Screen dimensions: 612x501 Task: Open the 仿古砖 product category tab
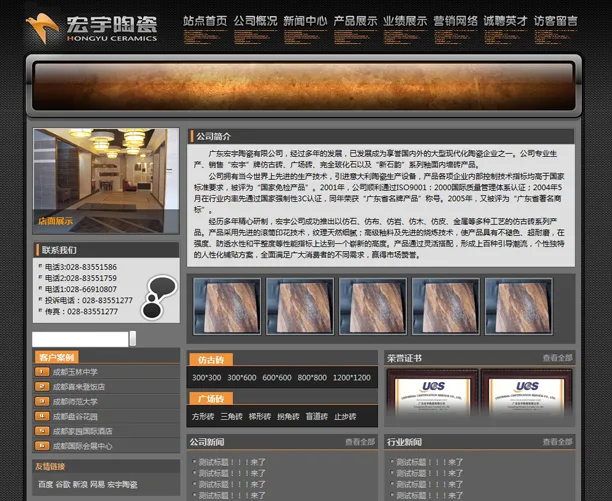click(211, 359)
